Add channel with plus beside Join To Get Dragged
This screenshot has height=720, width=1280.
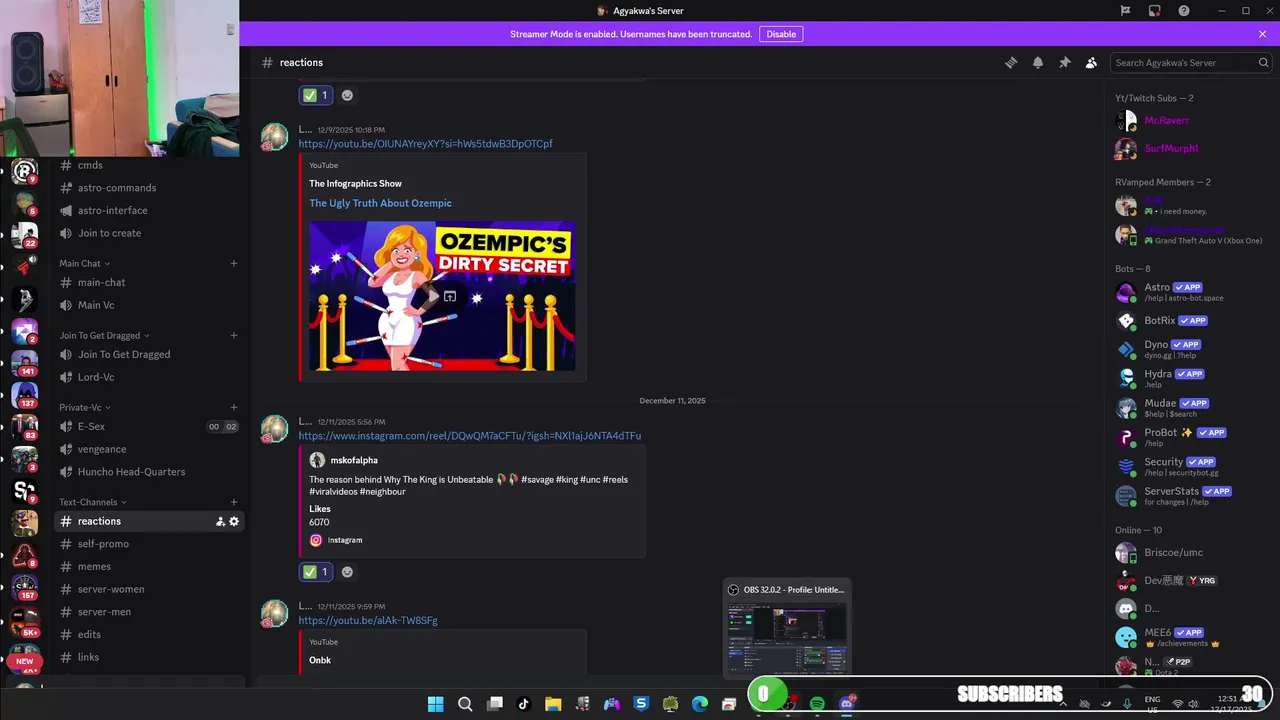pyautogui.click(x=234, y=335)
